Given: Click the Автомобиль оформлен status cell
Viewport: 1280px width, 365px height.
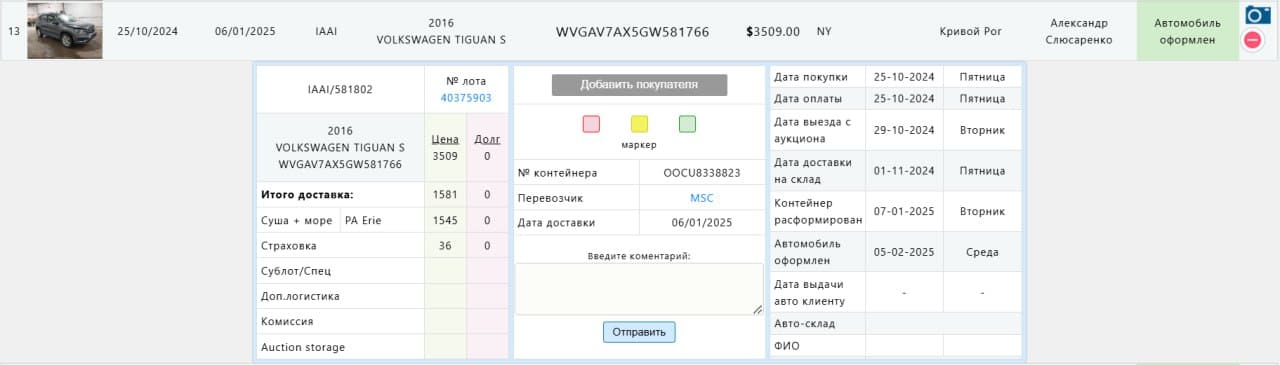Looking at the screenshot, I should pos(1187,31).
